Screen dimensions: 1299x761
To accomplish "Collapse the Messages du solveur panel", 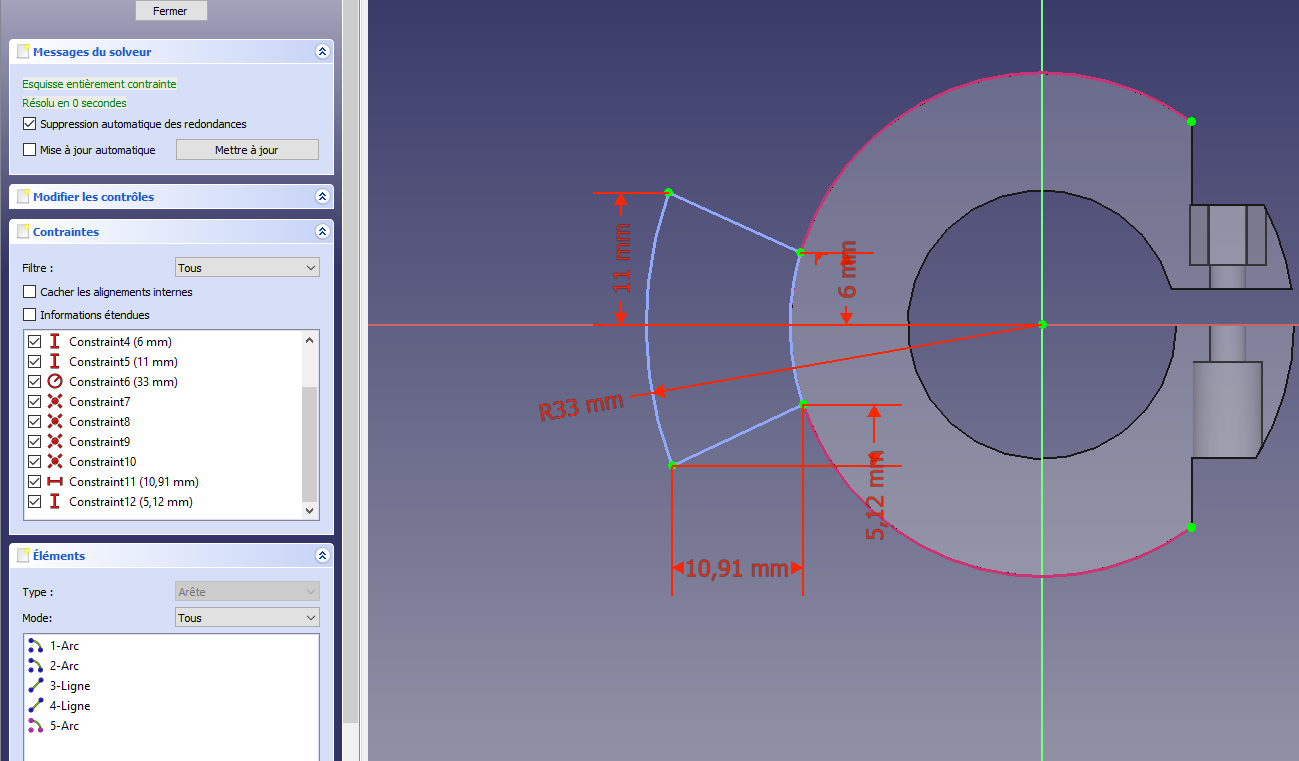I will pos(322,51).
